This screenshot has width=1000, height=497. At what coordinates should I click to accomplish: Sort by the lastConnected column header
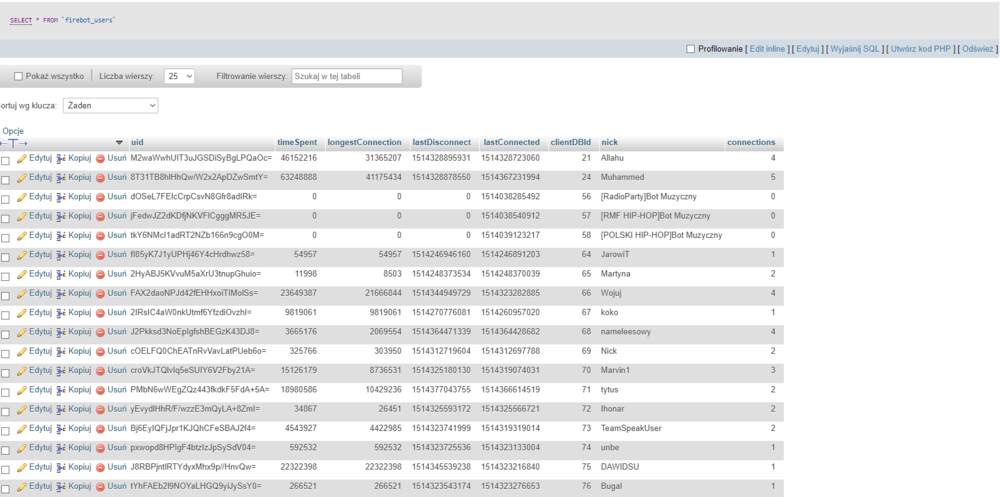click(511, 142)
